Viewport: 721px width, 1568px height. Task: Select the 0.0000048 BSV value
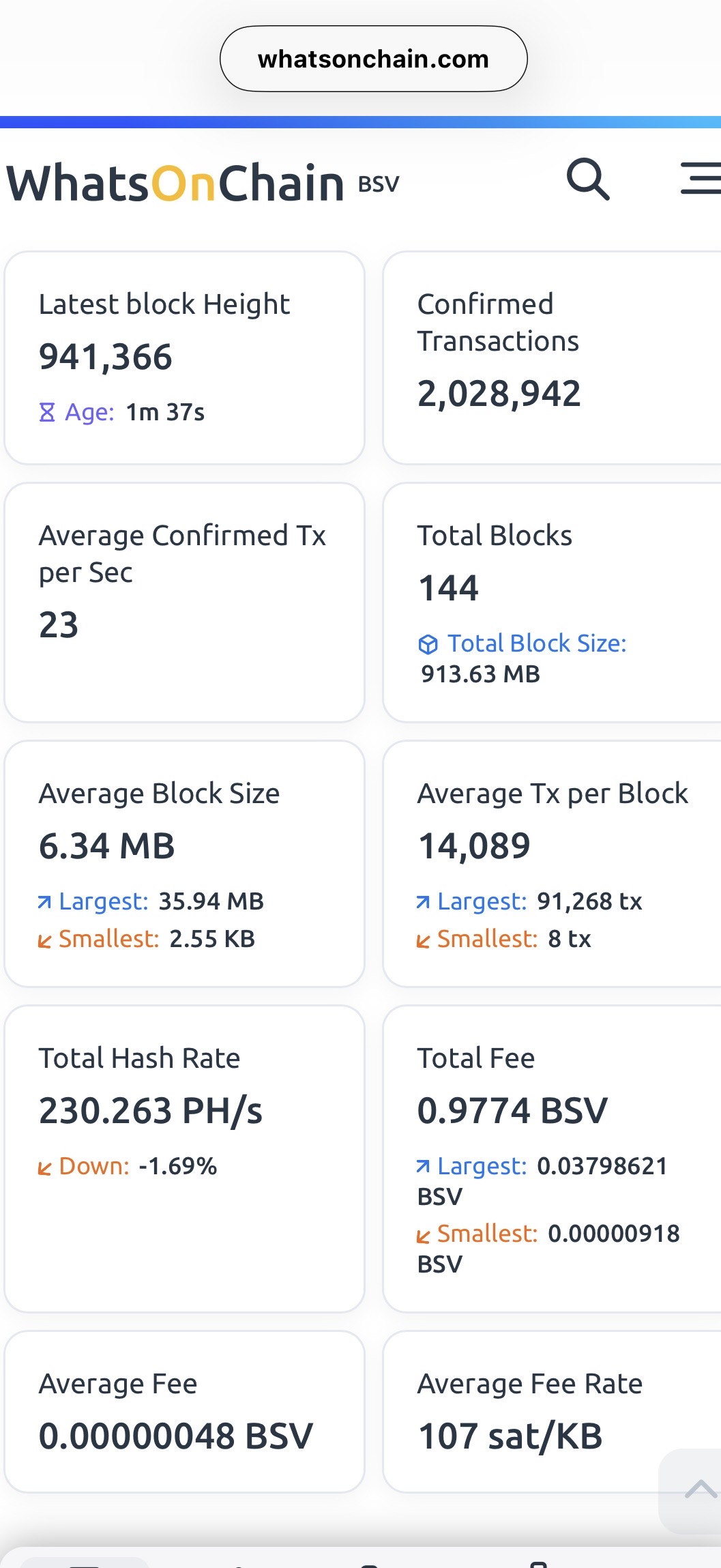pyautogui.click(x=176, y=1436)
